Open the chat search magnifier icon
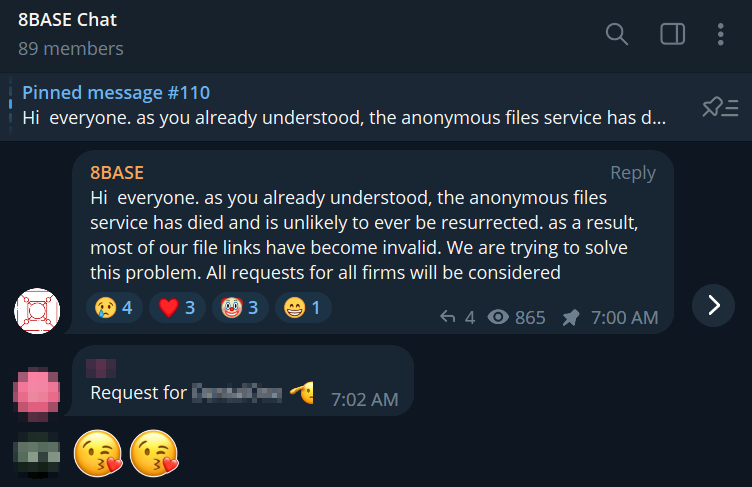The width and height of the screenshot is (752, 487). [617, 34]
